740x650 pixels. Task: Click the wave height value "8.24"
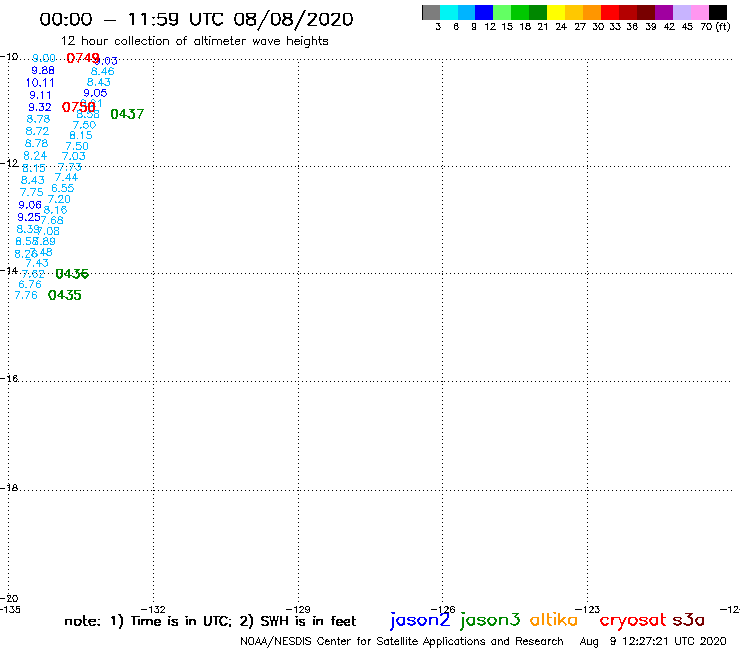(x=35, y=156)
